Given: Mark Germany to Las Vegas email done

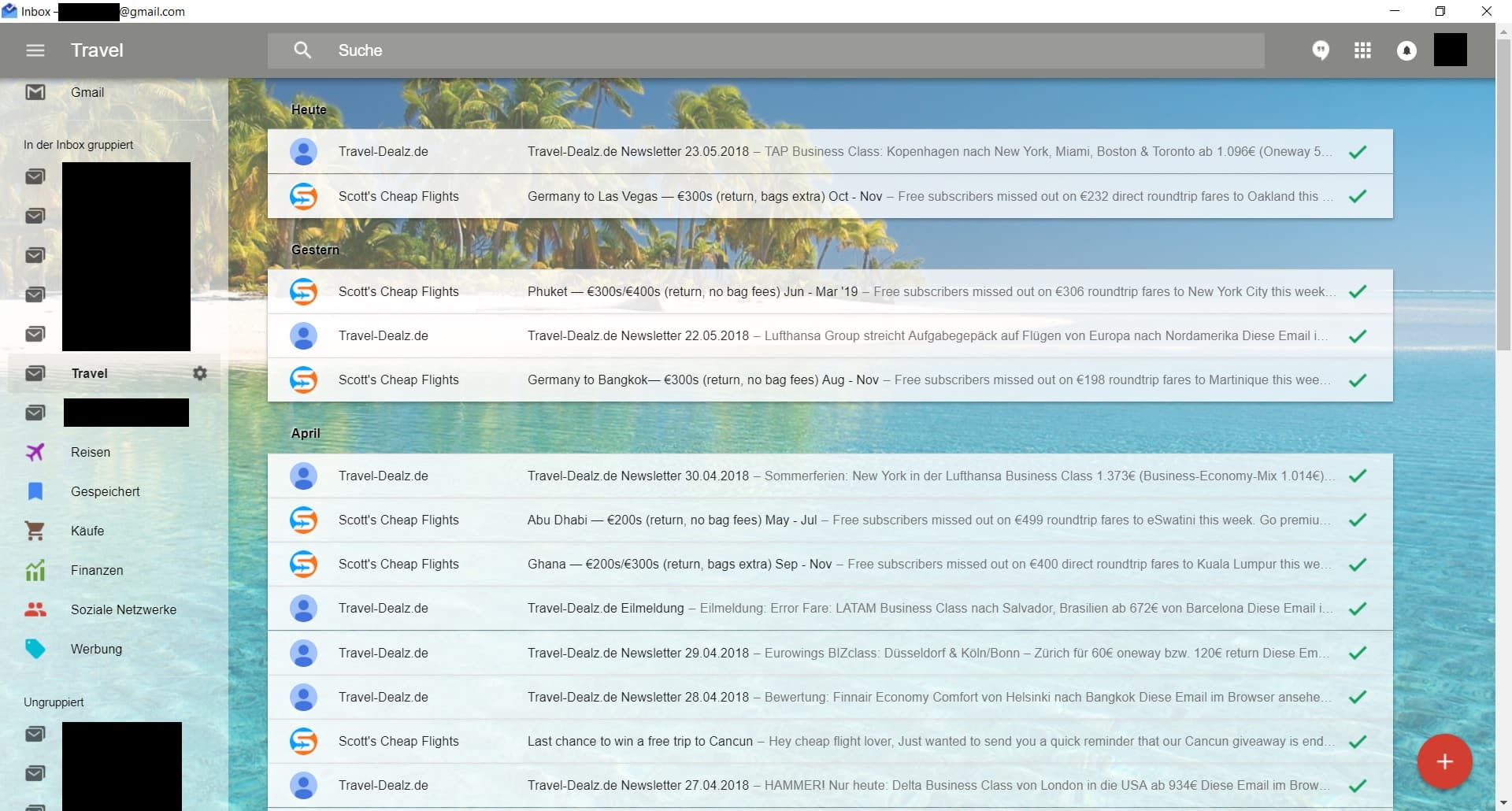Looking at the screenshot, I should tap(1358, 196).
